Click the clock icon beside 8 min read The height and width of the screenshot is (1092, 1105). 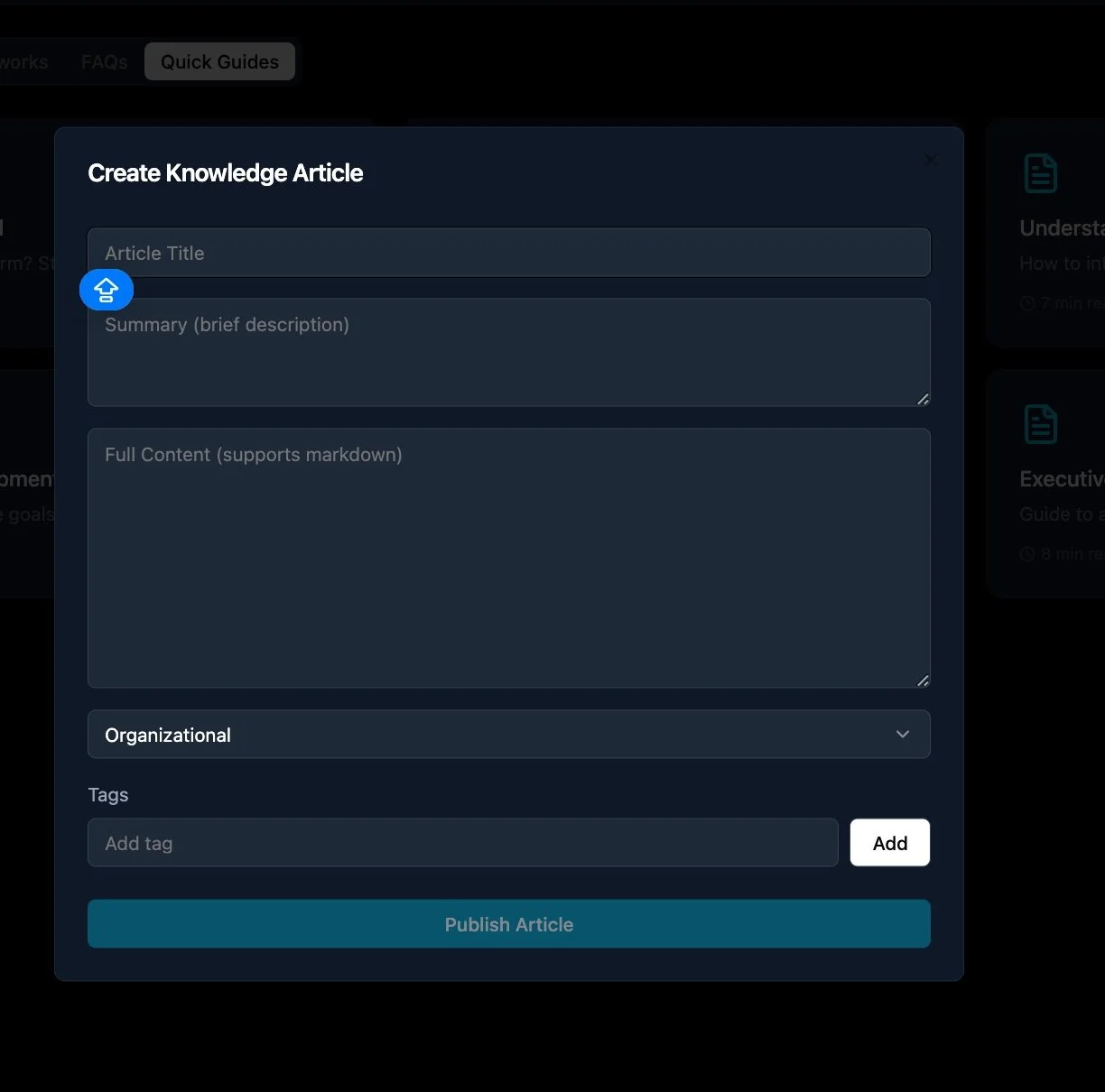click(x=1027, y=554)
